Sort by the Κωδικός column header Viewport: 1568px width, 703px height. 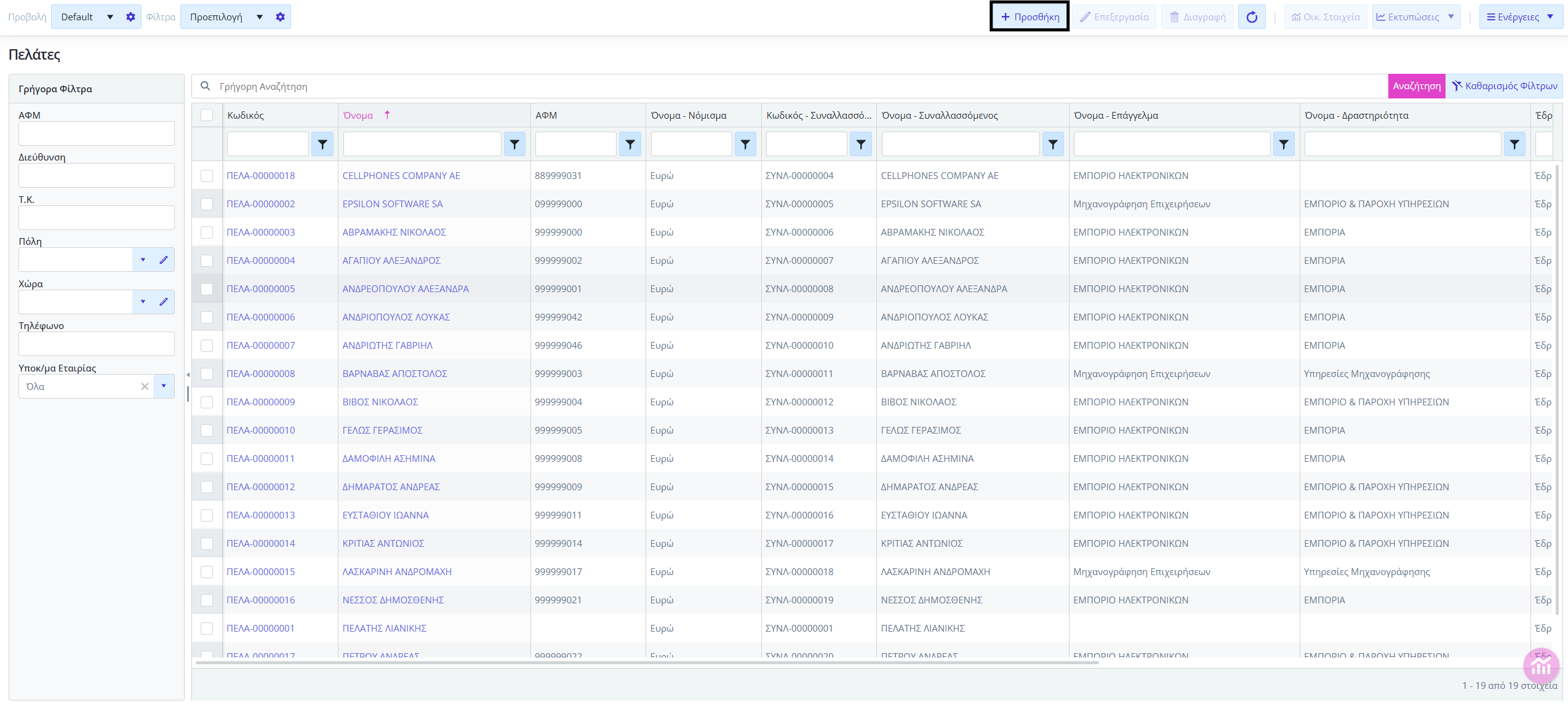pos(246,116)
